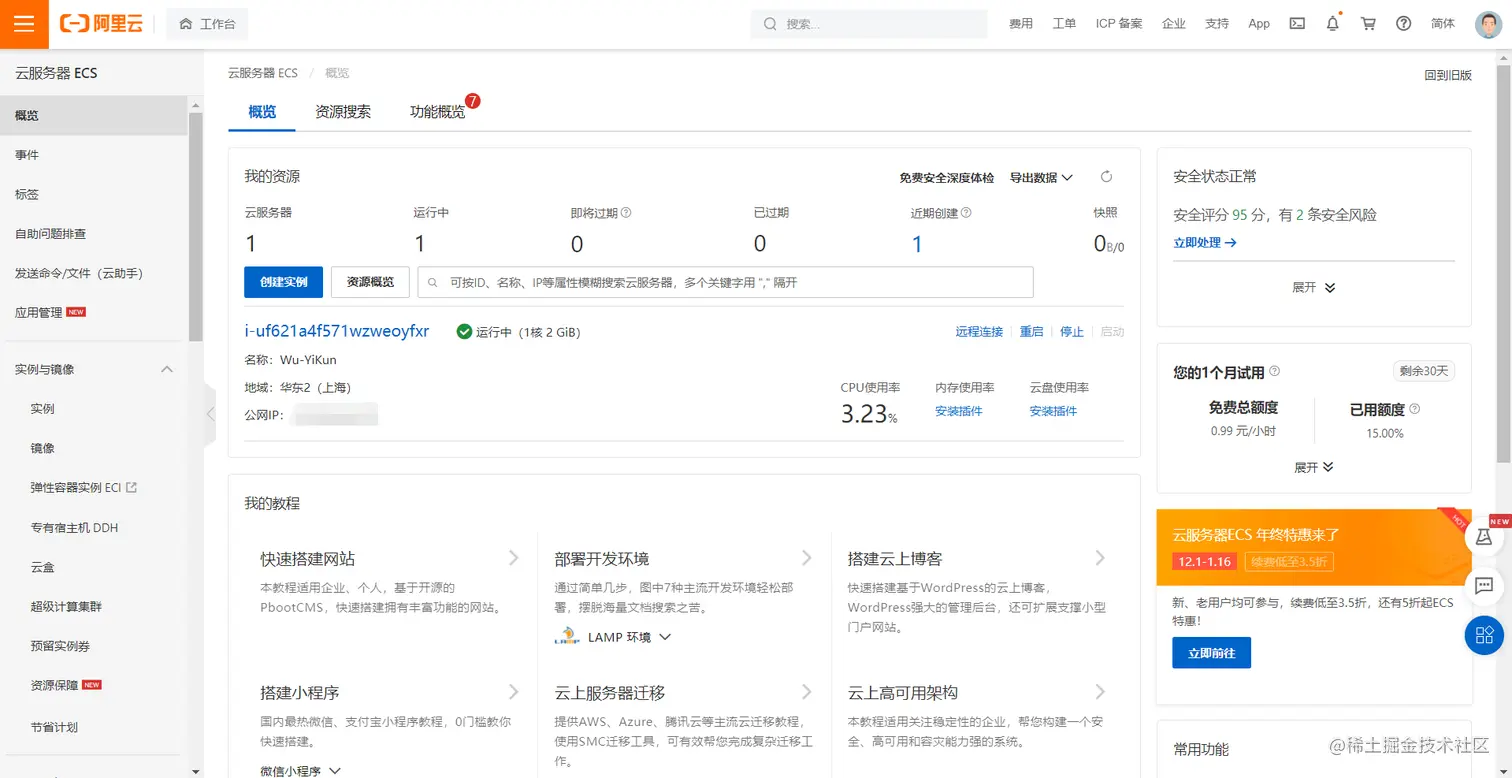This screenshot has width=1512, height=778.
Task: Open the orange hamburger menu
Action: (24, 24)
